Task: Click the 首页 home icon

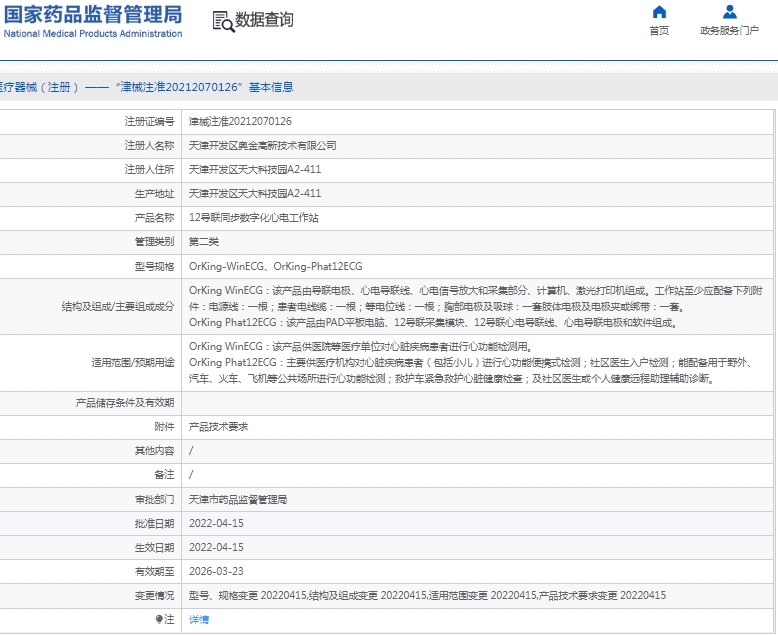Action: (x=659, y=12)
